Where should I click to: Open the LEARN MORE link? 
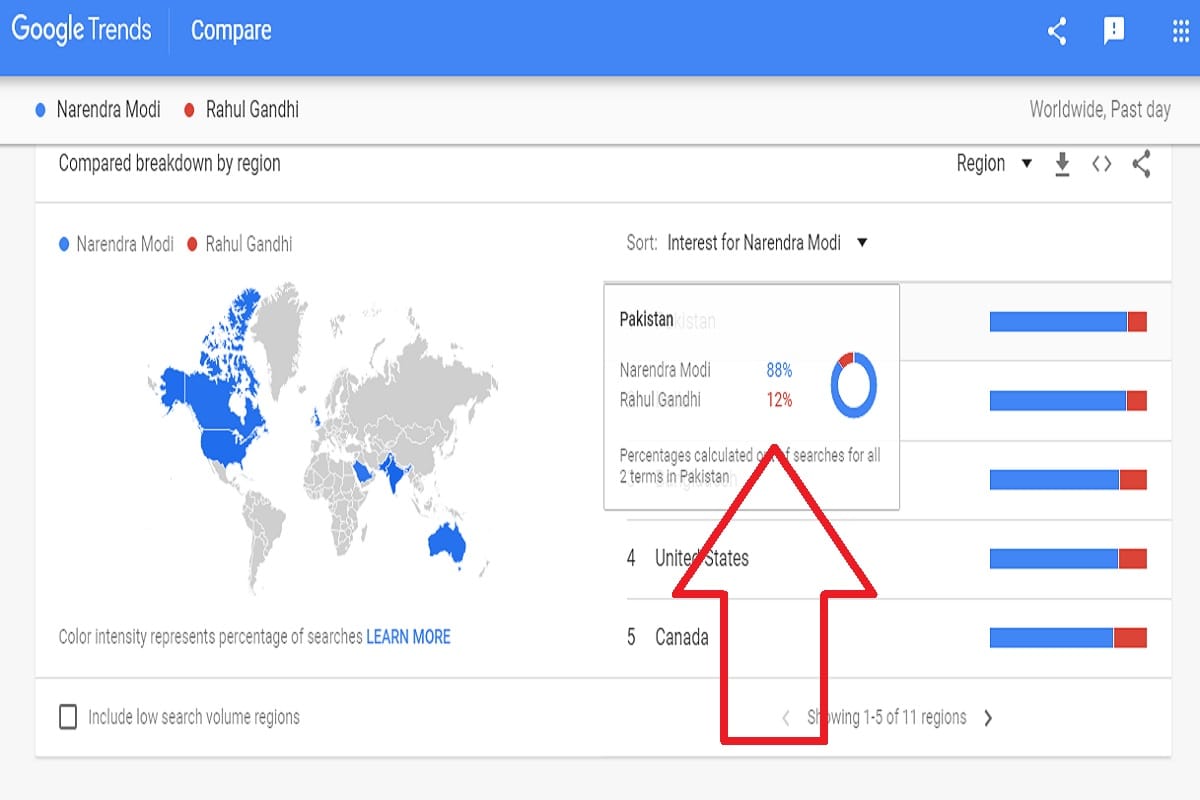tap(408, 637)
